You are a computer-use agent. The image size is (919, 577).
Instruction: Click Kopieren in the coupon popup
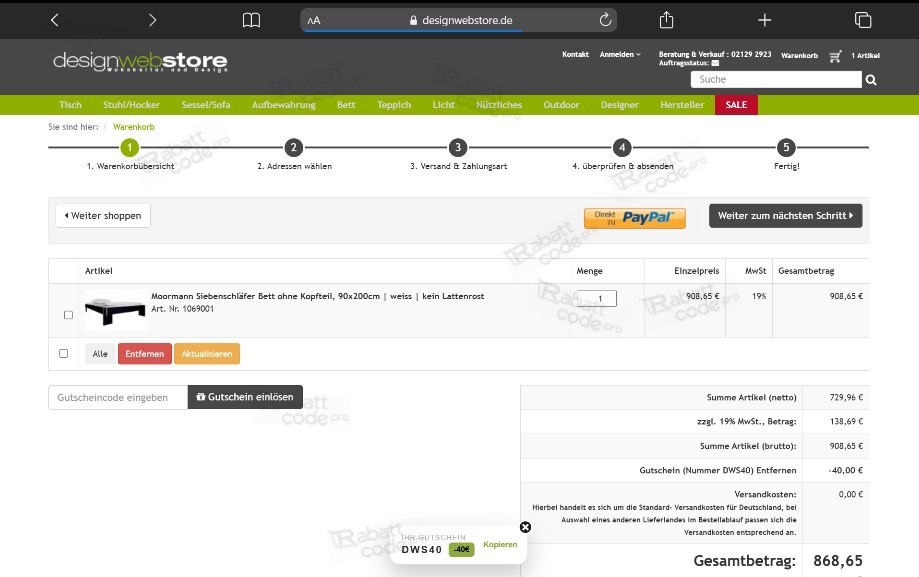500,545
